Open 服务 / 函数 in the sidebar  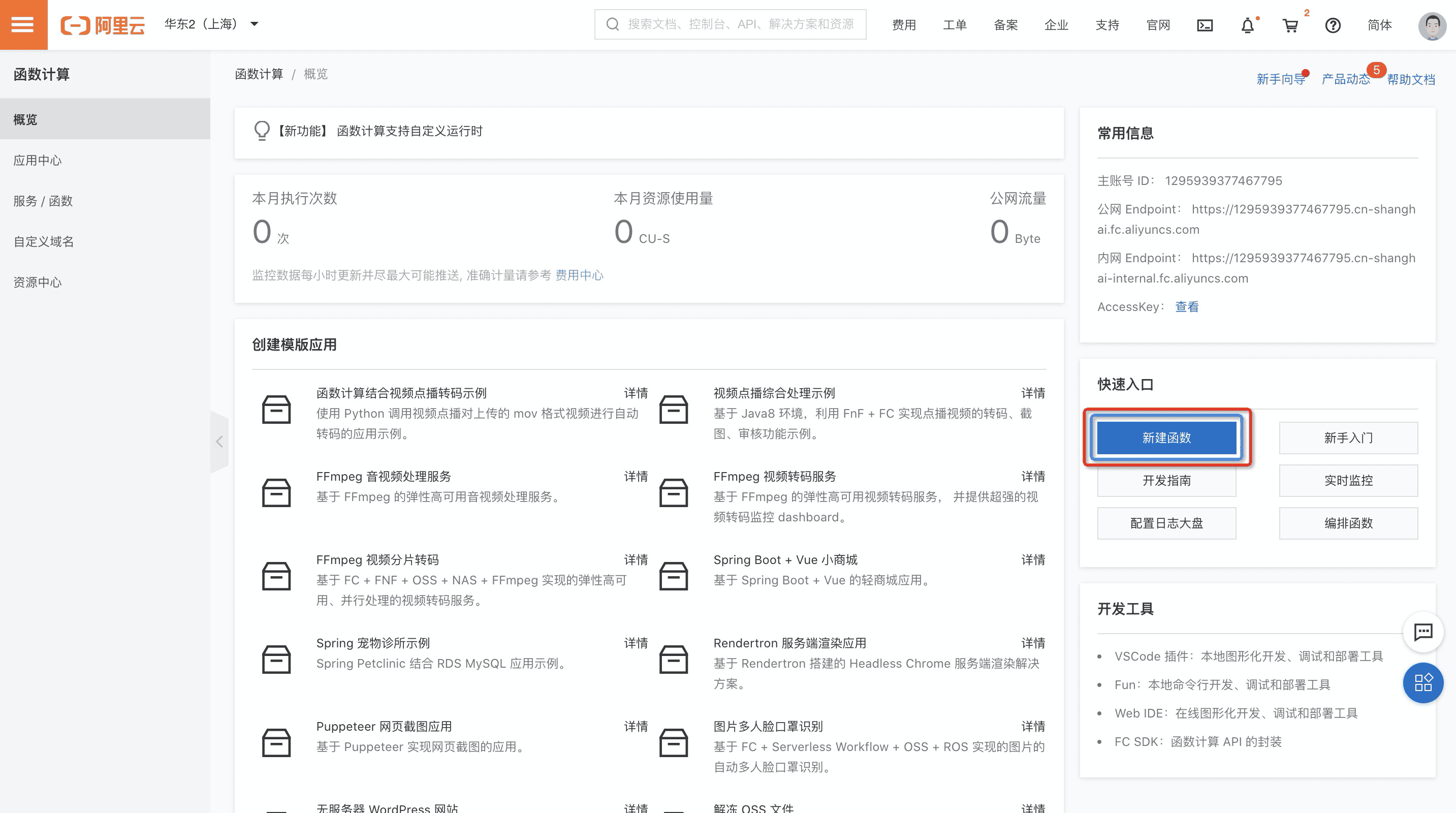43,201
